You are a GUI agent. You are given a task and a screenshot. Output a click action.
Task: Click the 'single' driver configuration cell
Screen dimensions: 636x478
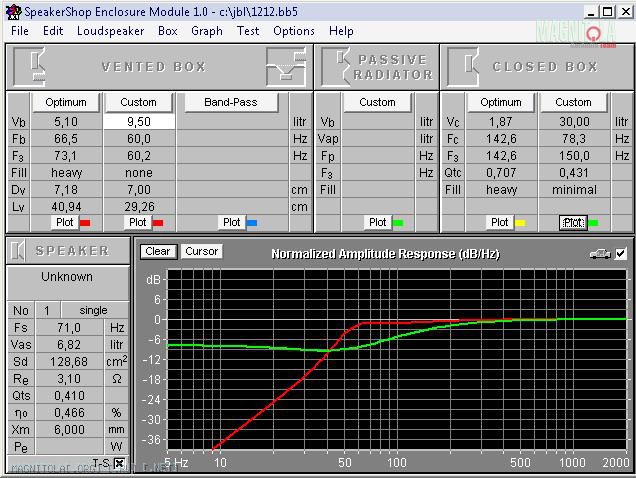tap(94, 310)
